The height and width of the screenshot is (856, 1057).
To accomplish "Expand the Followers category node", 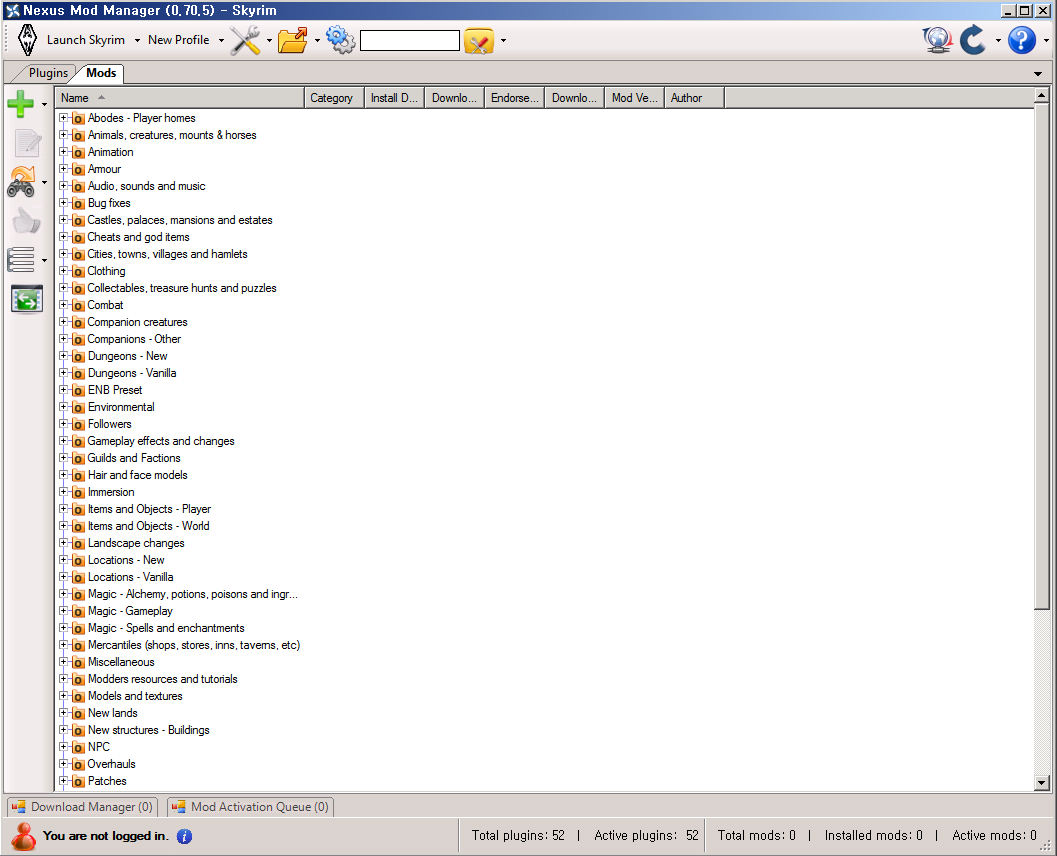I will click(x=63, y=424).
